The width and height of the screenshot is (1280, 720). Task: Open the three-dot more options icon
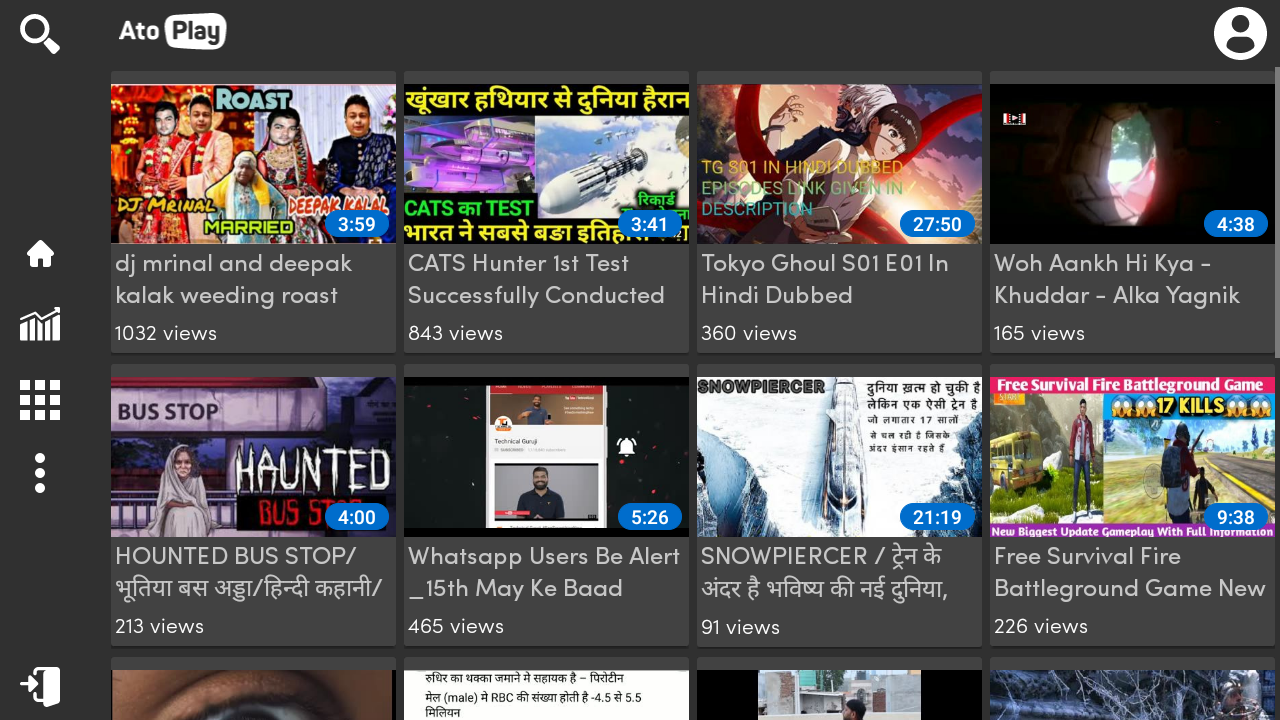[x=40, y=473]
